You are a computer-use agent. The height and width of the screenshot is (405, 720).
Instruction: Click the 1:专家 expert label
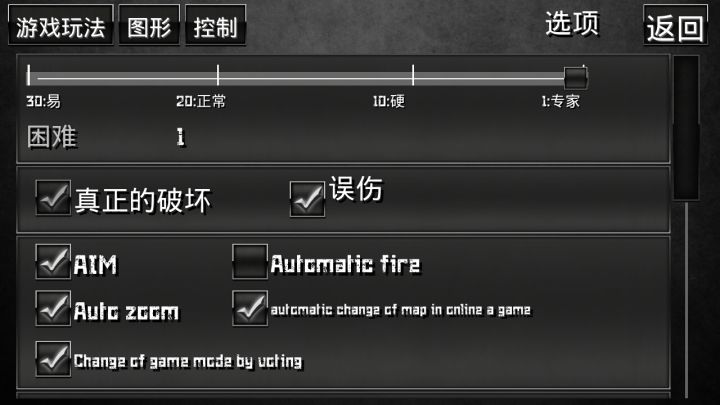point(560,101)
